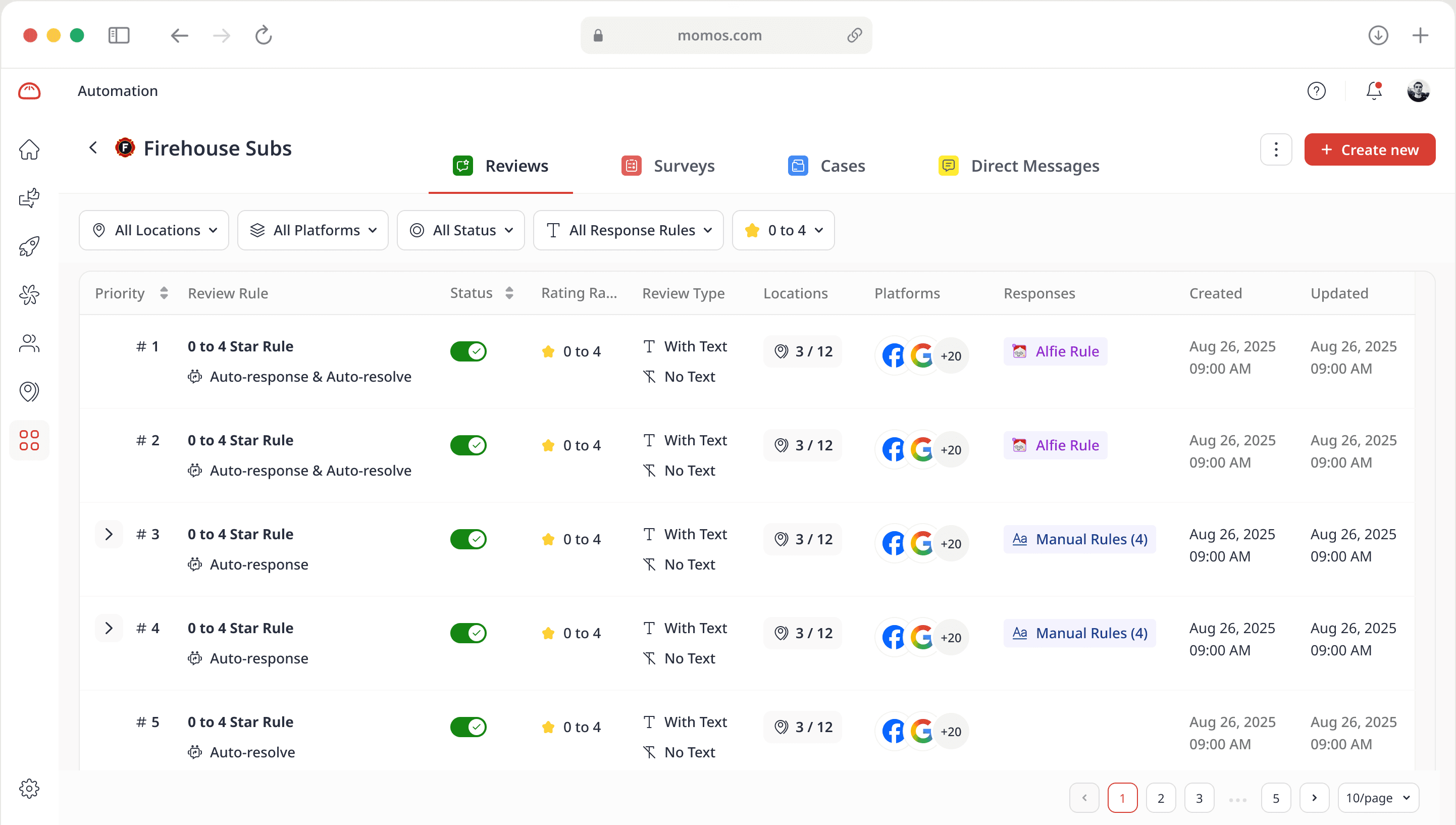
Task: Open the 10/page page-size dropdown
Action: pos(1379,797)
